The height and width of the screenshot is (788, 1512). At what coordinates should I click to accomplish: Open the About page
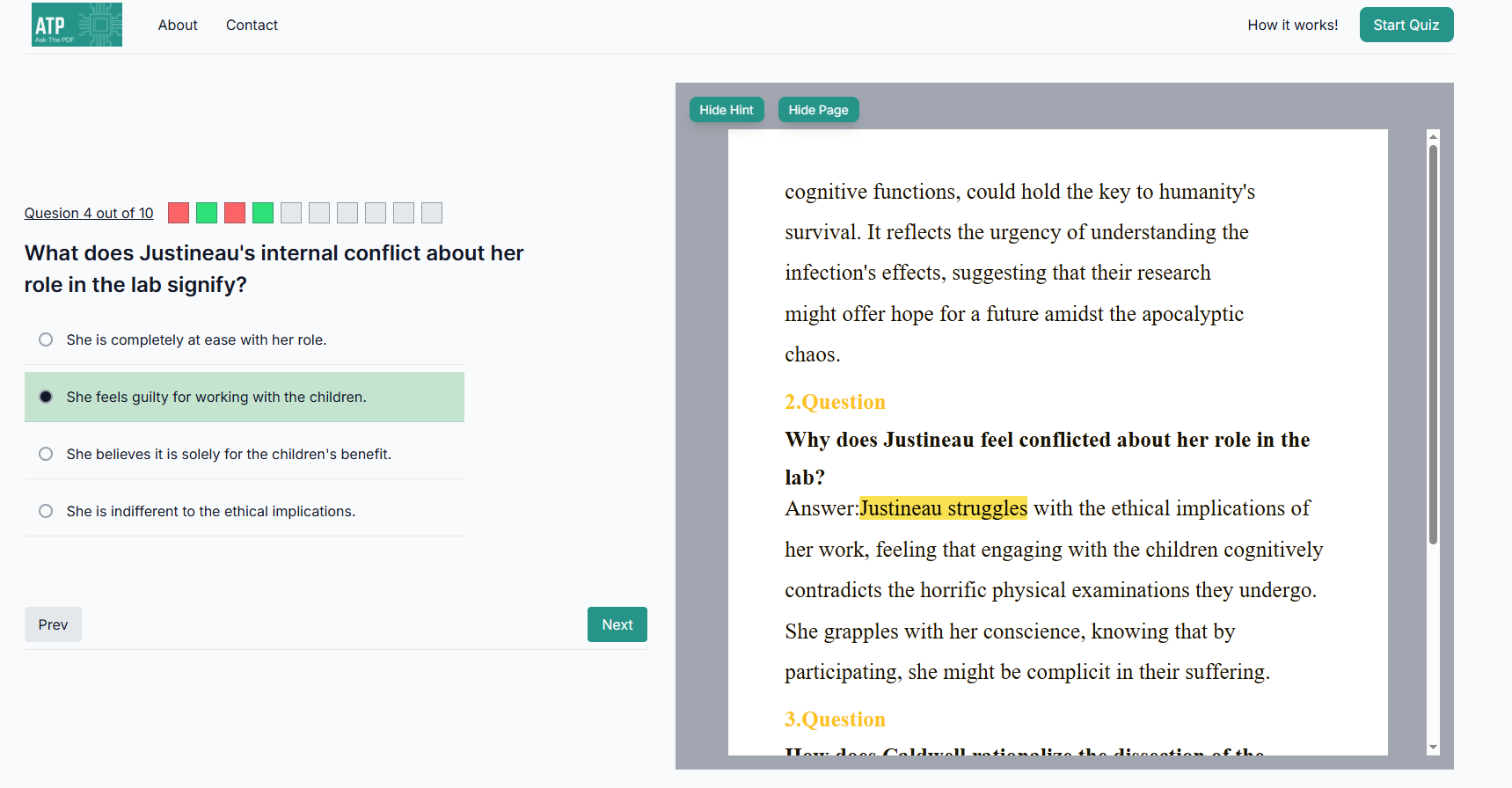pos(178,25)
